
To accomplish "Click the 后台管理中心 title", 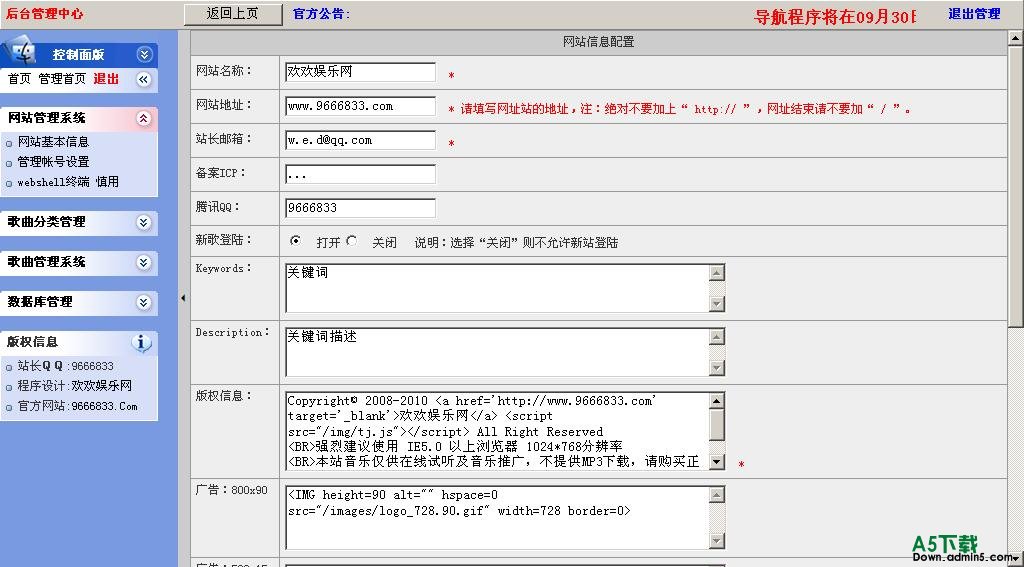I will pos(45,13).
